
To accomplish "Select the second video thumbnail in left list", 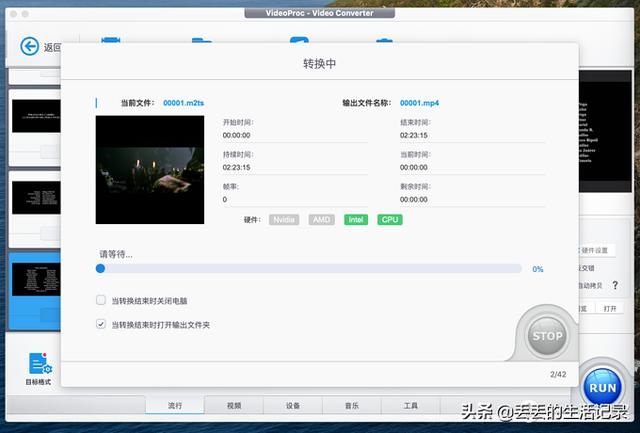I will [x=36, y=198].
